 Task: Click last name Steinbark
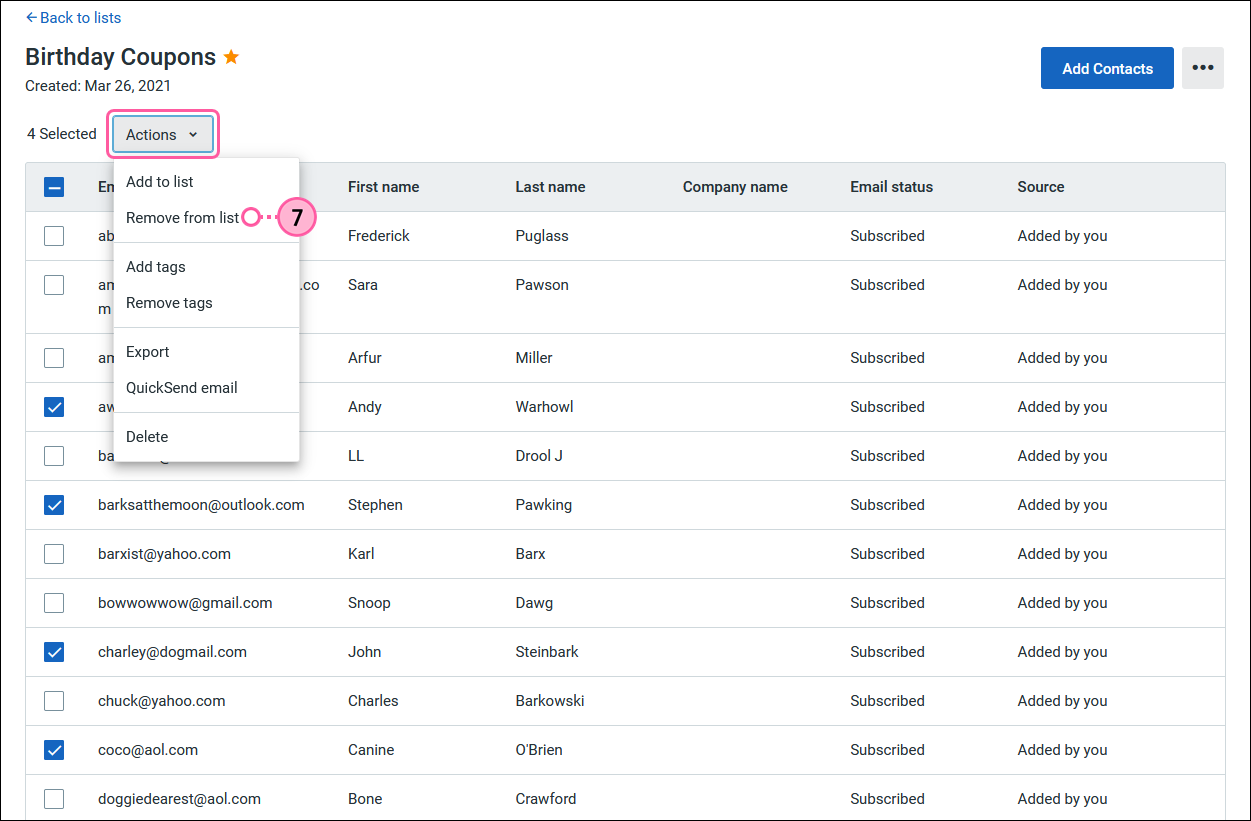pos(547,652)
